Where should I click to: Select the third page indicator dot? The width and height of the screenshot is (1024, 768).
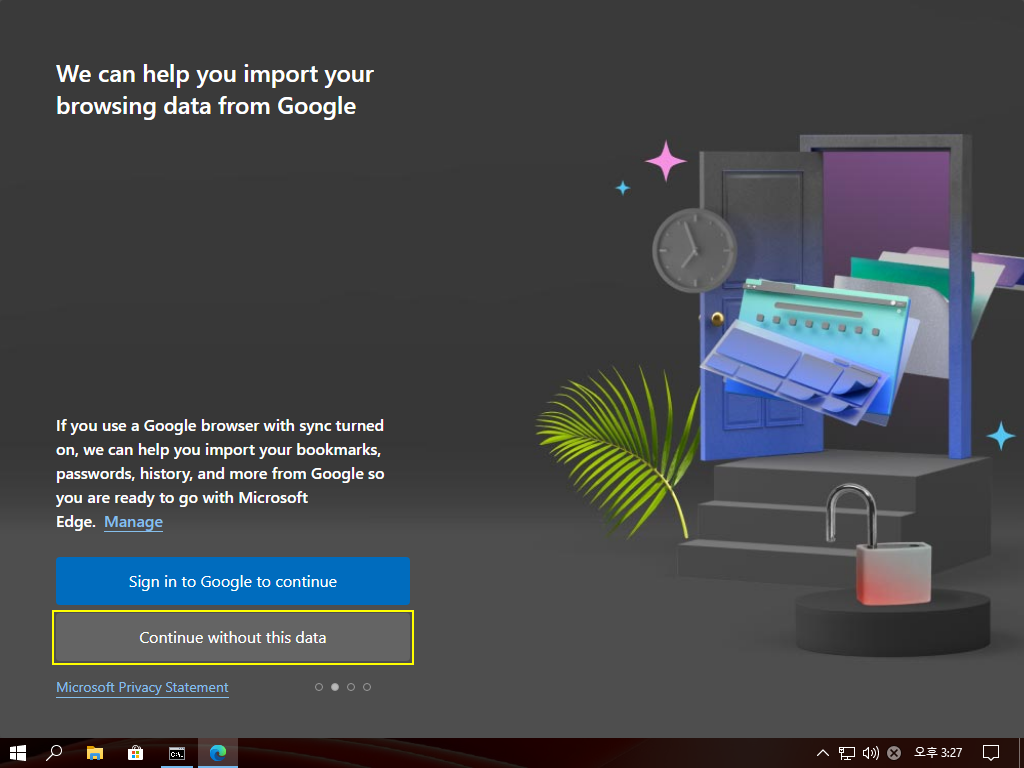351,687
